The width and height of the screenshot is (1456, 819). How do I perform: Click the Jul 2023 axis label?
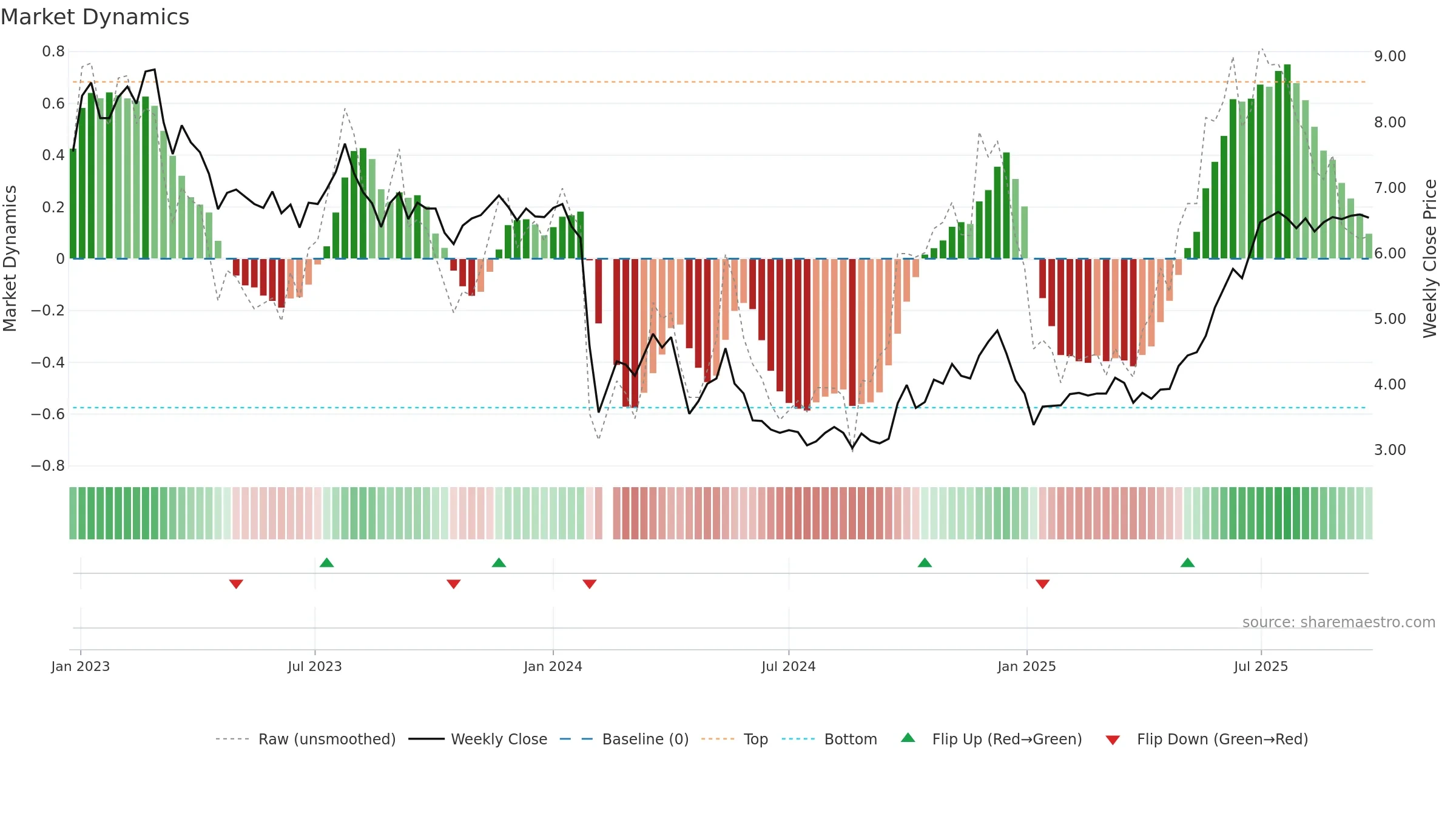[x=315, y=666]
